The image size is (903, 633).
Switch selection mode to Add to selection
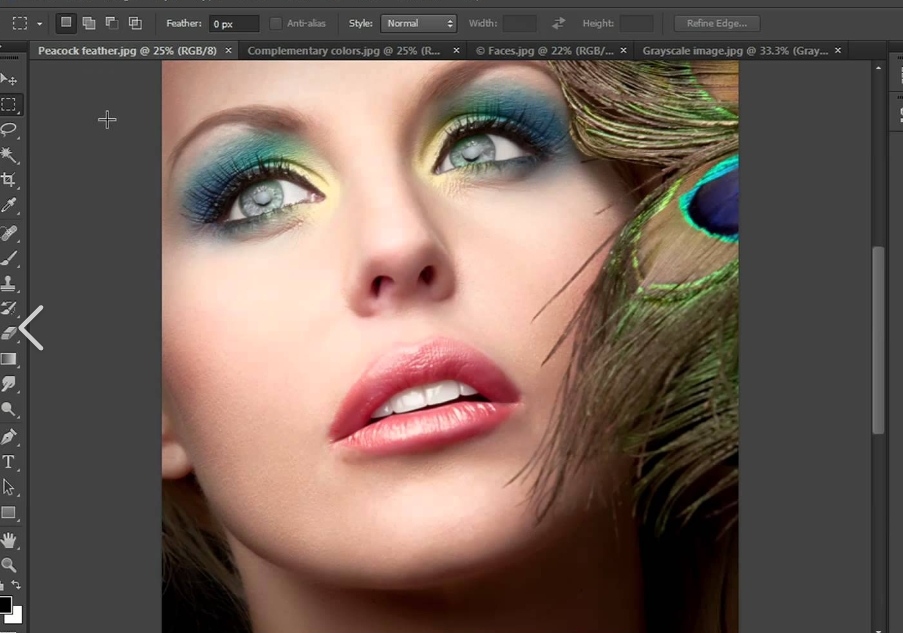tap(88, 23)
